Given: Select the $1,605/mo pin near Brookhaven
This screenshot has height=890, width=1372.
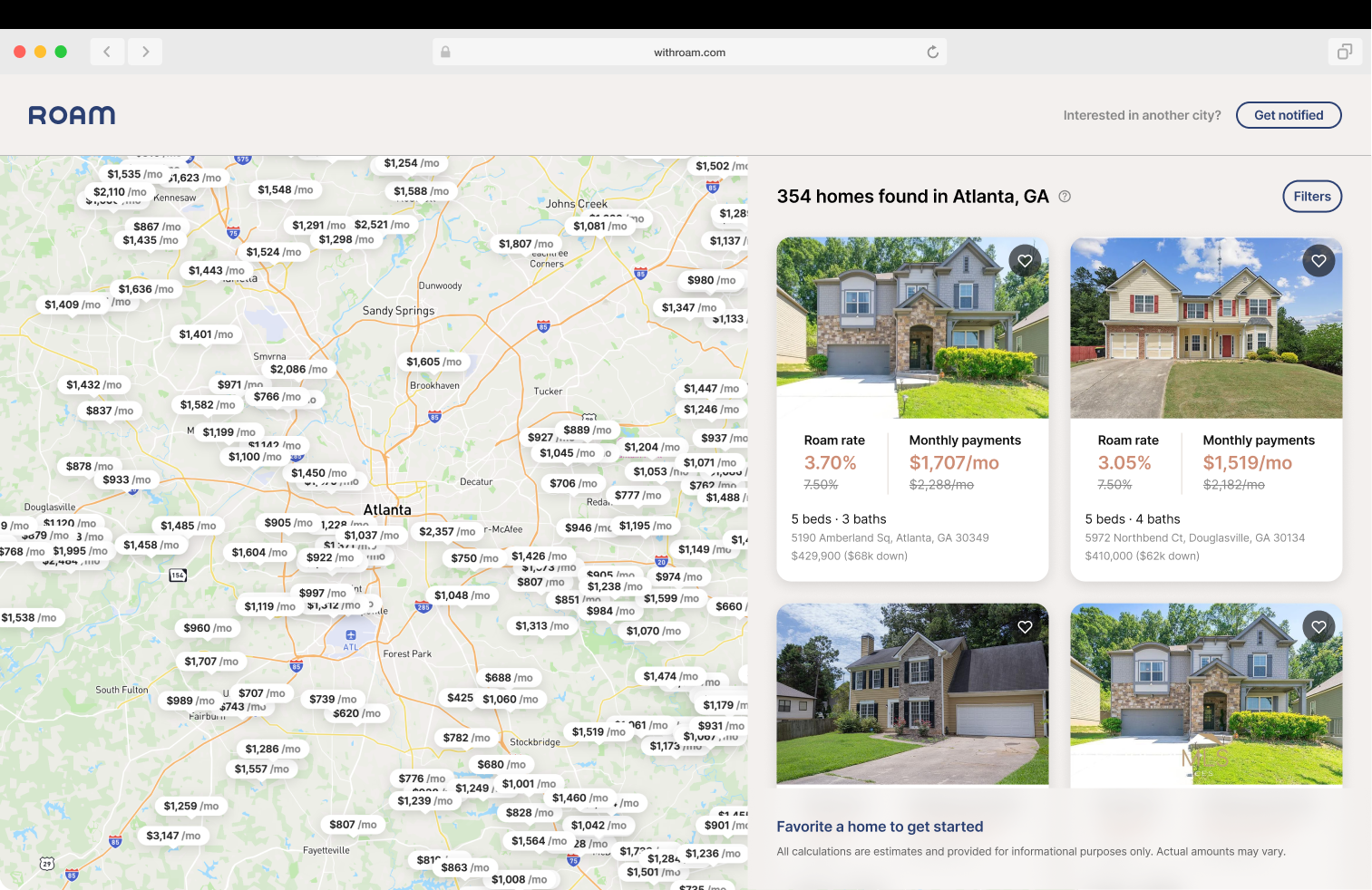Looking at the screenshot, I should click(433, 362).
